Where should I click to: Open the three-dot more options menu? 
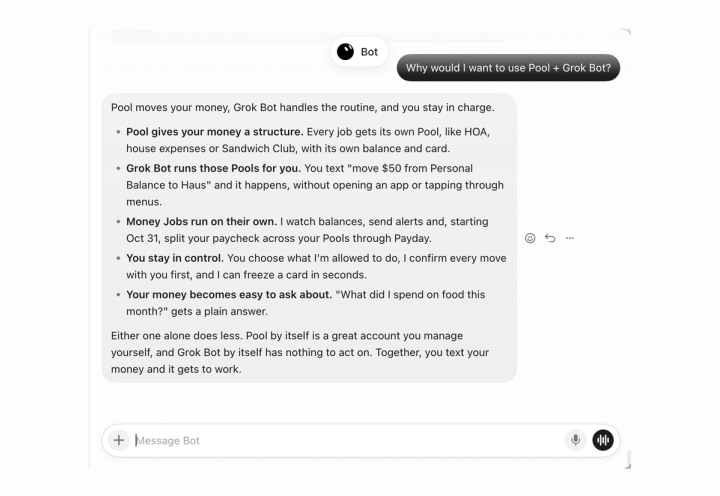[569, 238]
